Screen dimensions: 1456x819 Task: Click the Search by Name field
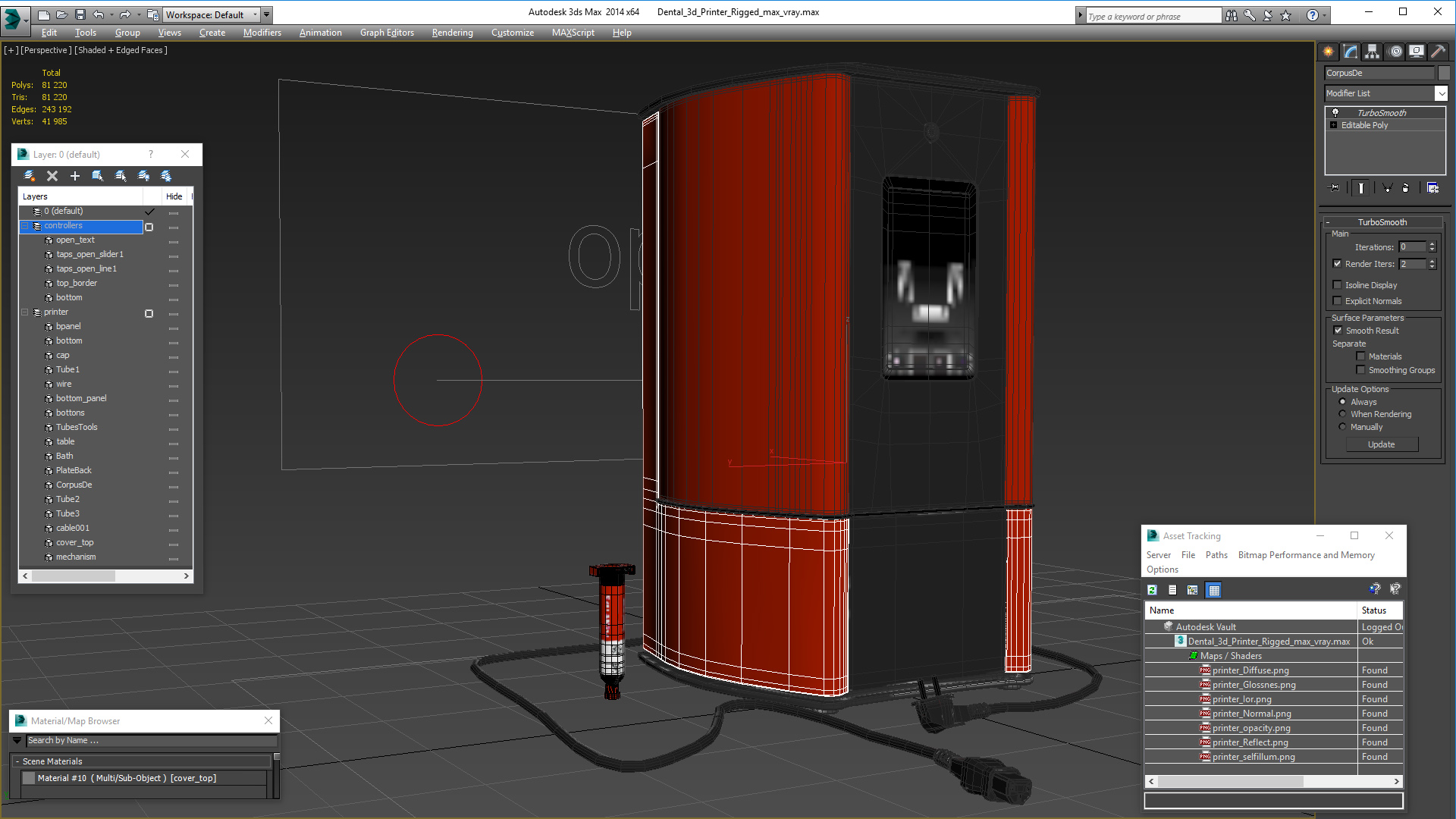[152, 741]
